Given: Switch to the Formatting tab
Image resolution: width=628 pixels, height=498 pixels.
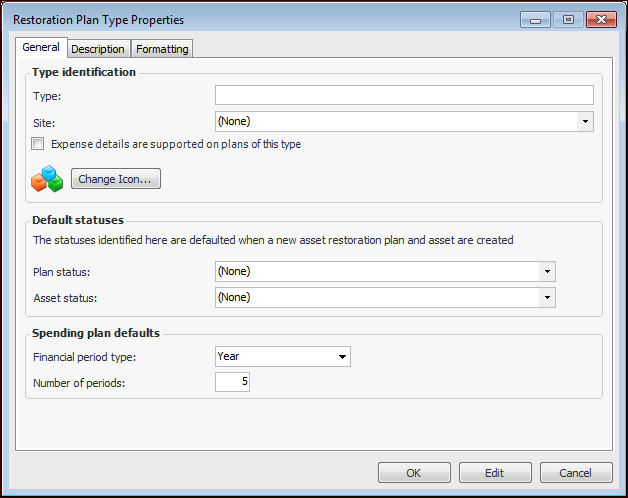Looking at the screenshot, I should 162,49.
